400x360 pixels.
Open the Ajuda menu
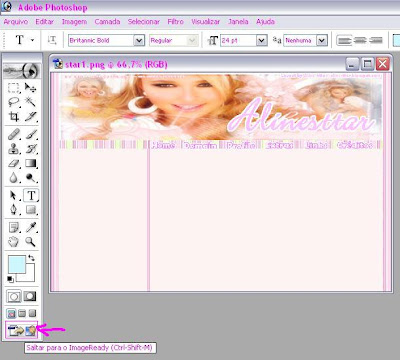click(x=265, y=22)
